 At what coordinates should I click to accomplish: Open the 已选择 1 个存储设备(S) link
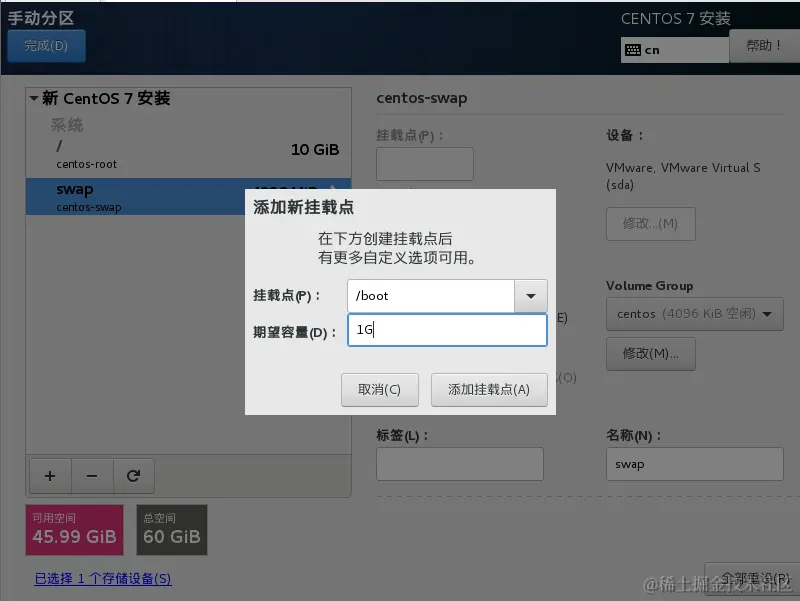point(100,579)
